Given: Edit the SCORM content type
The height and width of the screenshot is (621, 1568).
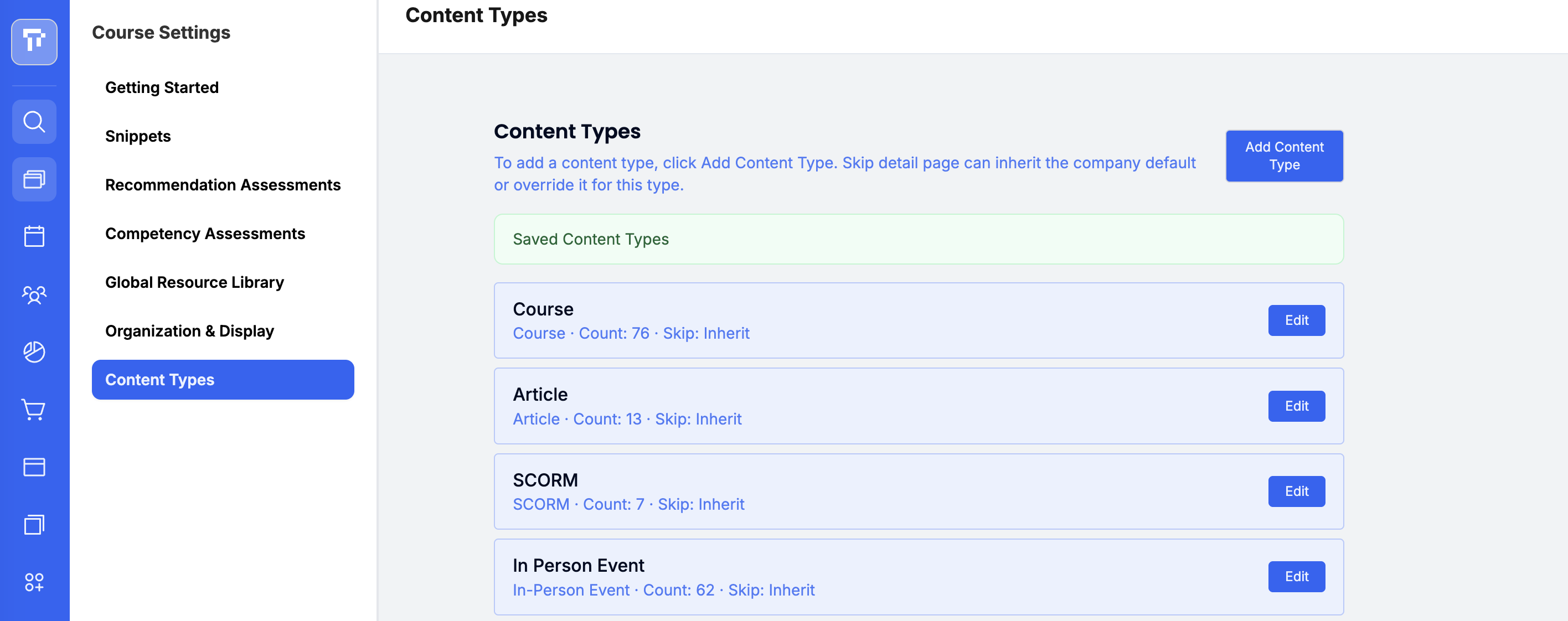Looking at the screenshot, I should [1297, 491].
